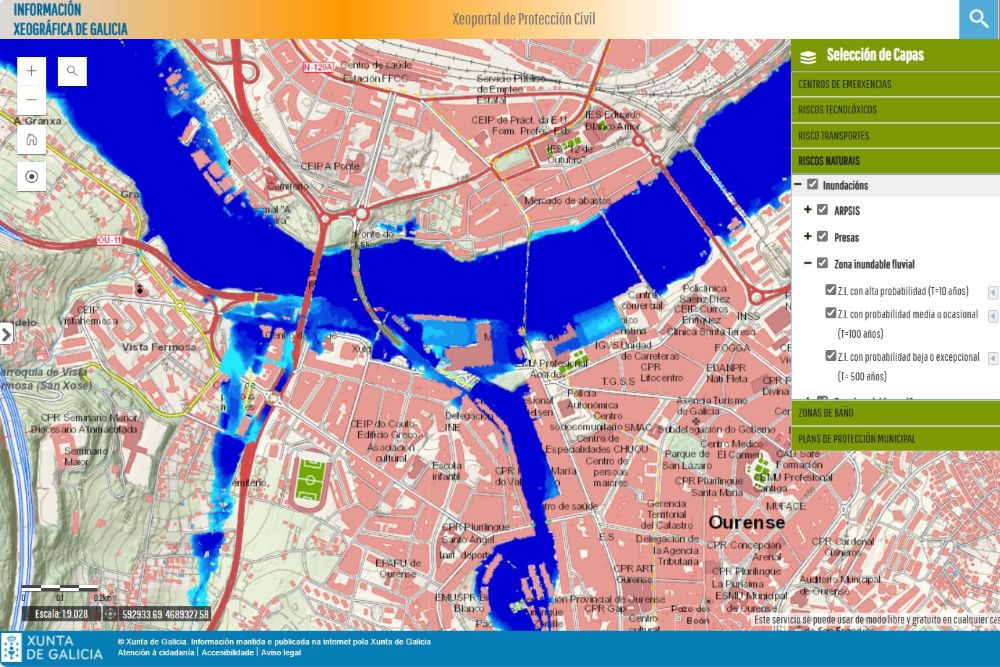Open options arrow for T=10 años layer
This screenshot has height=667, width=1000.
pos(992,292)
